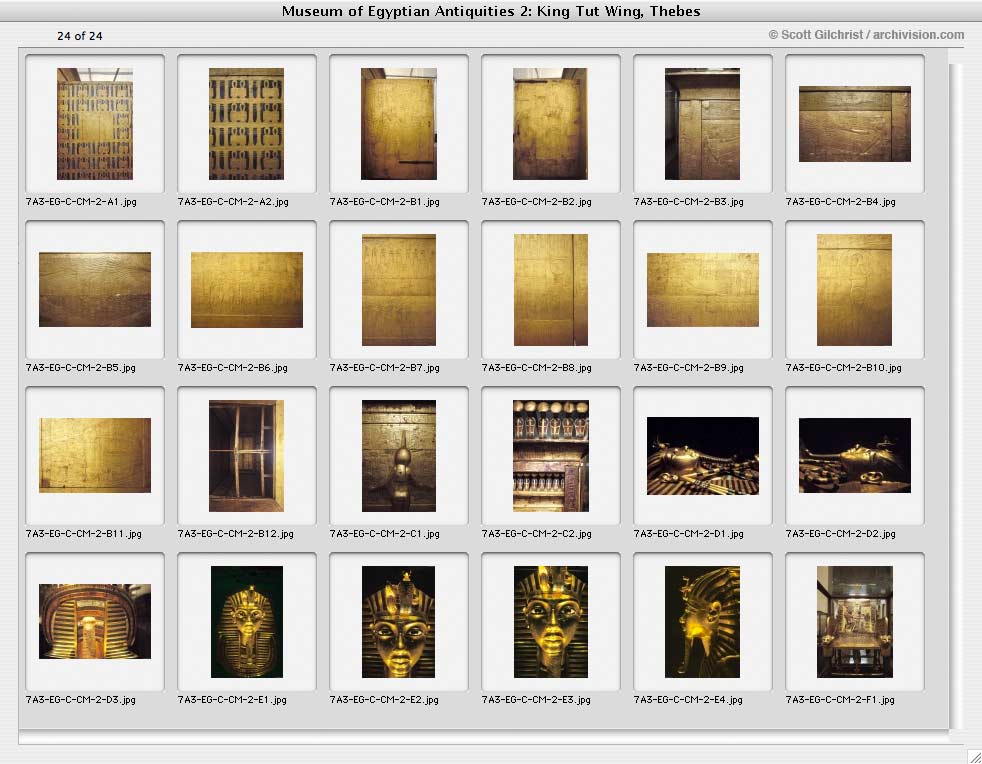
Task: View the 7A3-EG-C-CM-2-E3.jpg mask thumbnail
Action: click(x=550, y=622)
